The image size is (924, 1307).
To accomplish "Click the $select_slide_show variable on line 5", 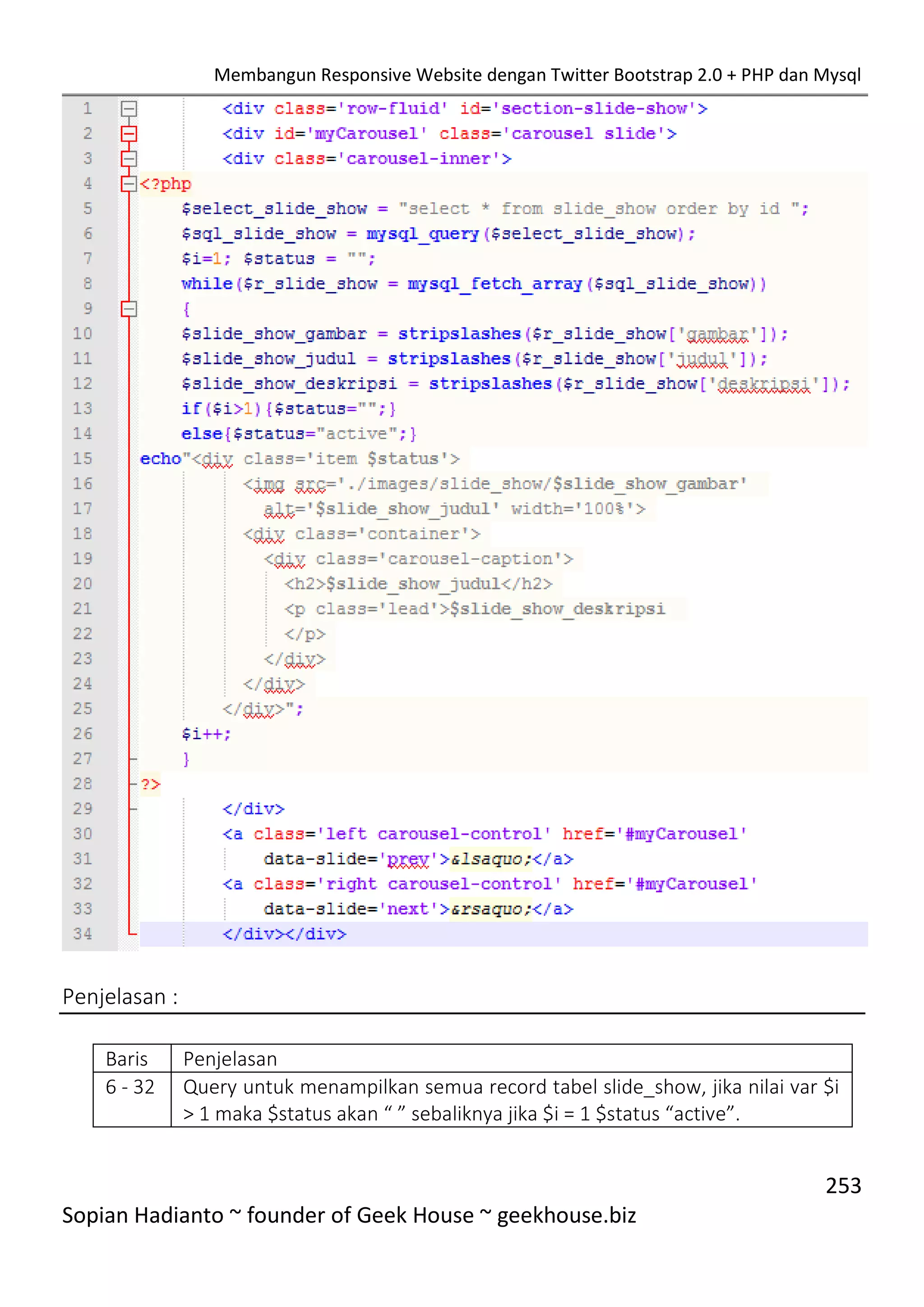I will click(x=274, y=209).
